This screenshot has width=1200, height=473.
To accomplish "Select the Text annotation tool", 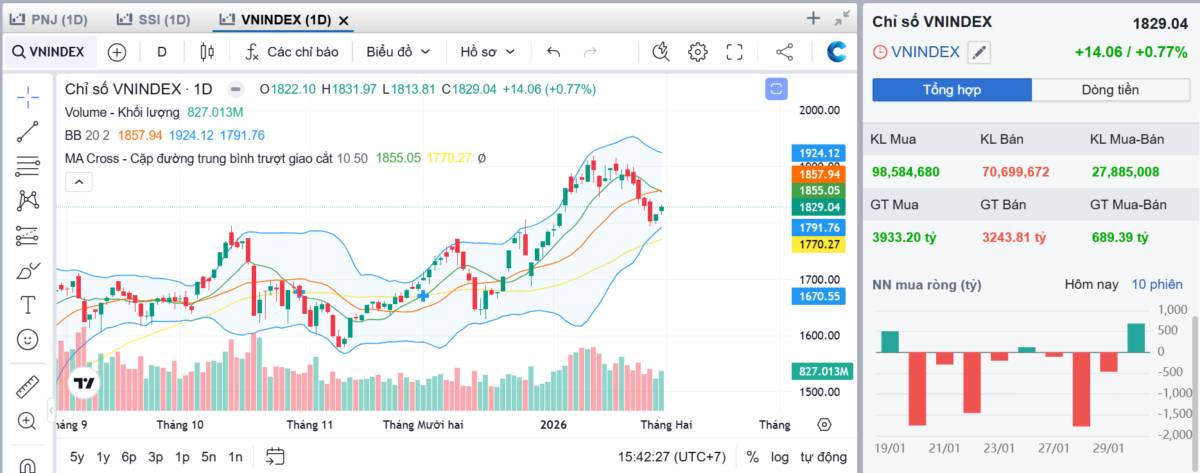I will pos(28,305).
